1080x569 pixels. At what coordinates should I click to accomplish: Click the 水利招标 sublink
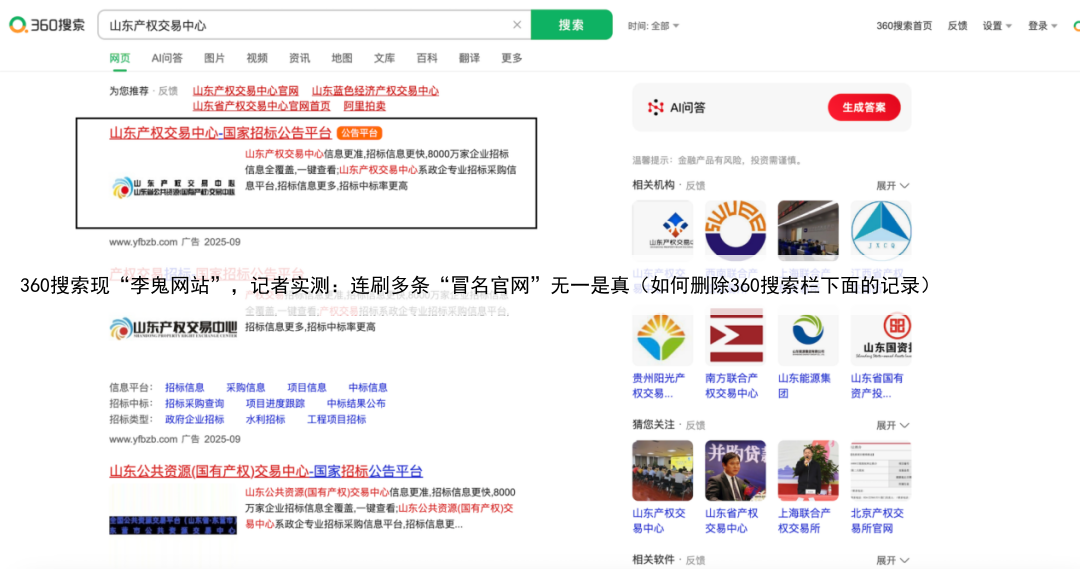tap(265, 420)
